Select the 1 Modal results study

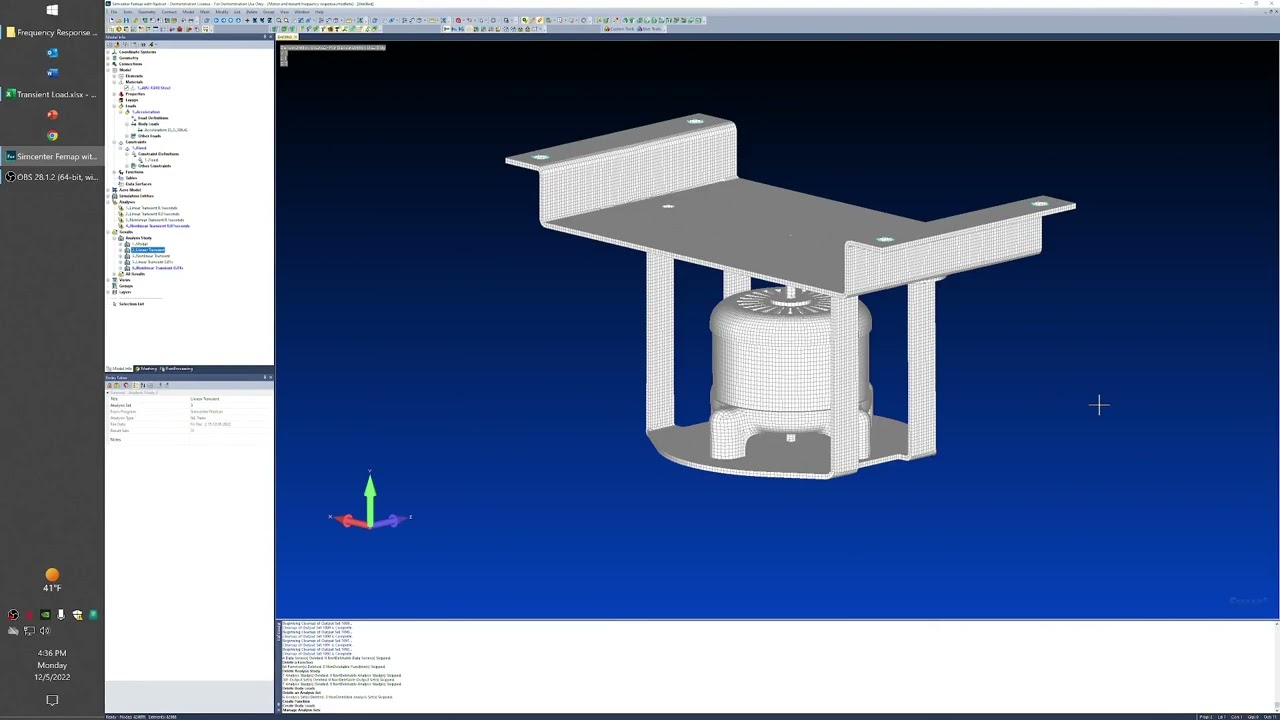(140, 244)
